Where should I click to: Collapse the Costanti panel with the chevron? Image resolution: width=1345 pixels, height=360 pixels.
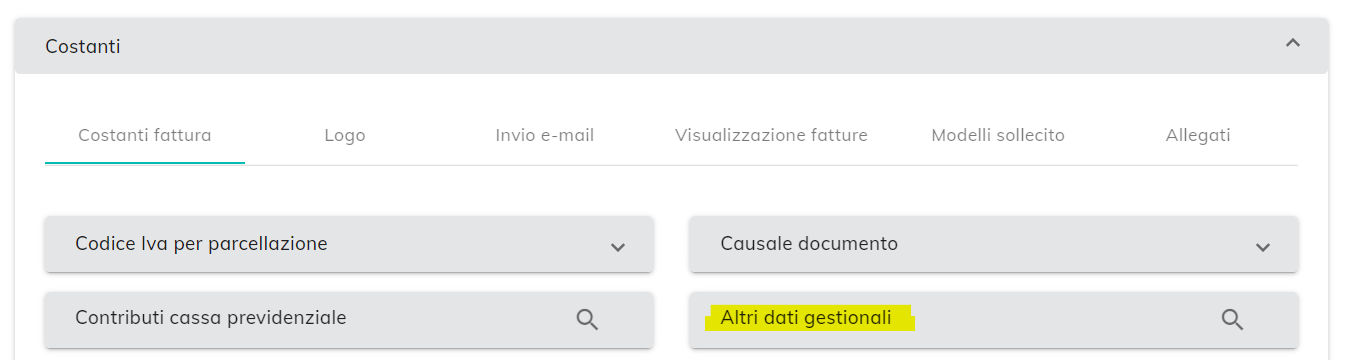1293,43
